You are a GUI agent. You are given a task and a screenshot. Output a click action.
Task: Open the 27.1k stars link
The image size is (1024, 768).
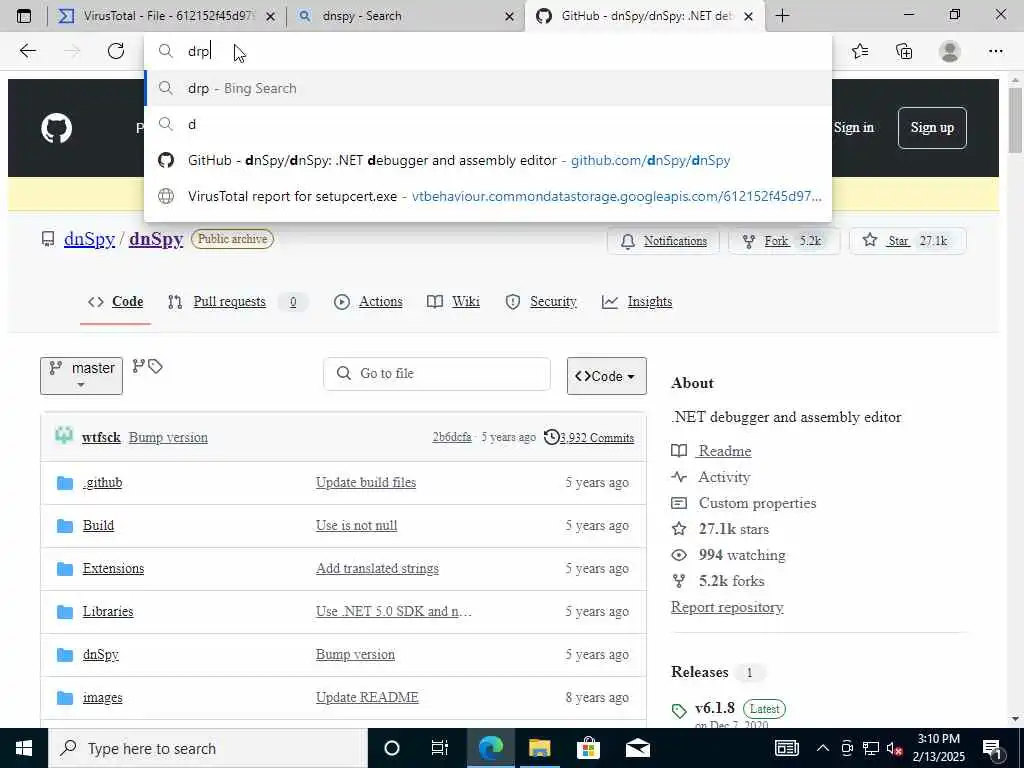[720, 529]
